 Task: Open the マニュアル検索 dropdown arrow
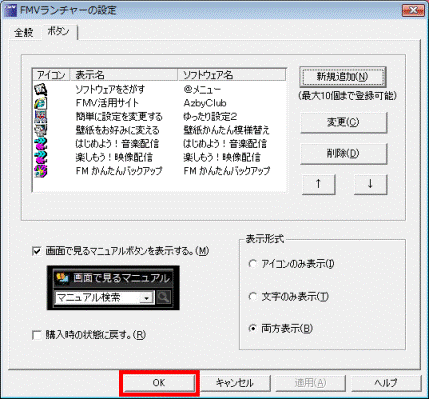(146, 298)
